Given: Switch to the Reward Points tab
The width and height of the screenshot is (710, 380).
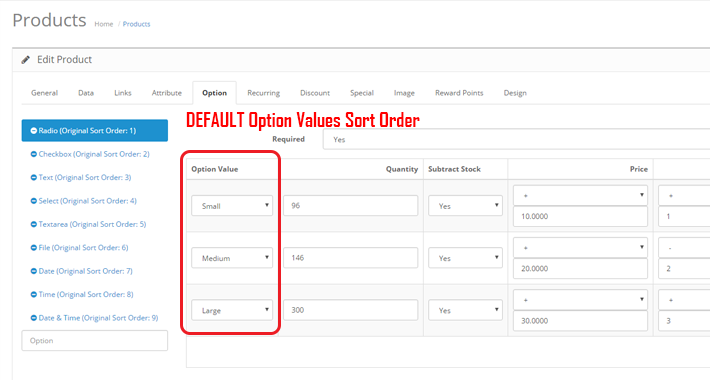Looking at the screenshot, I should click(459, 93).
